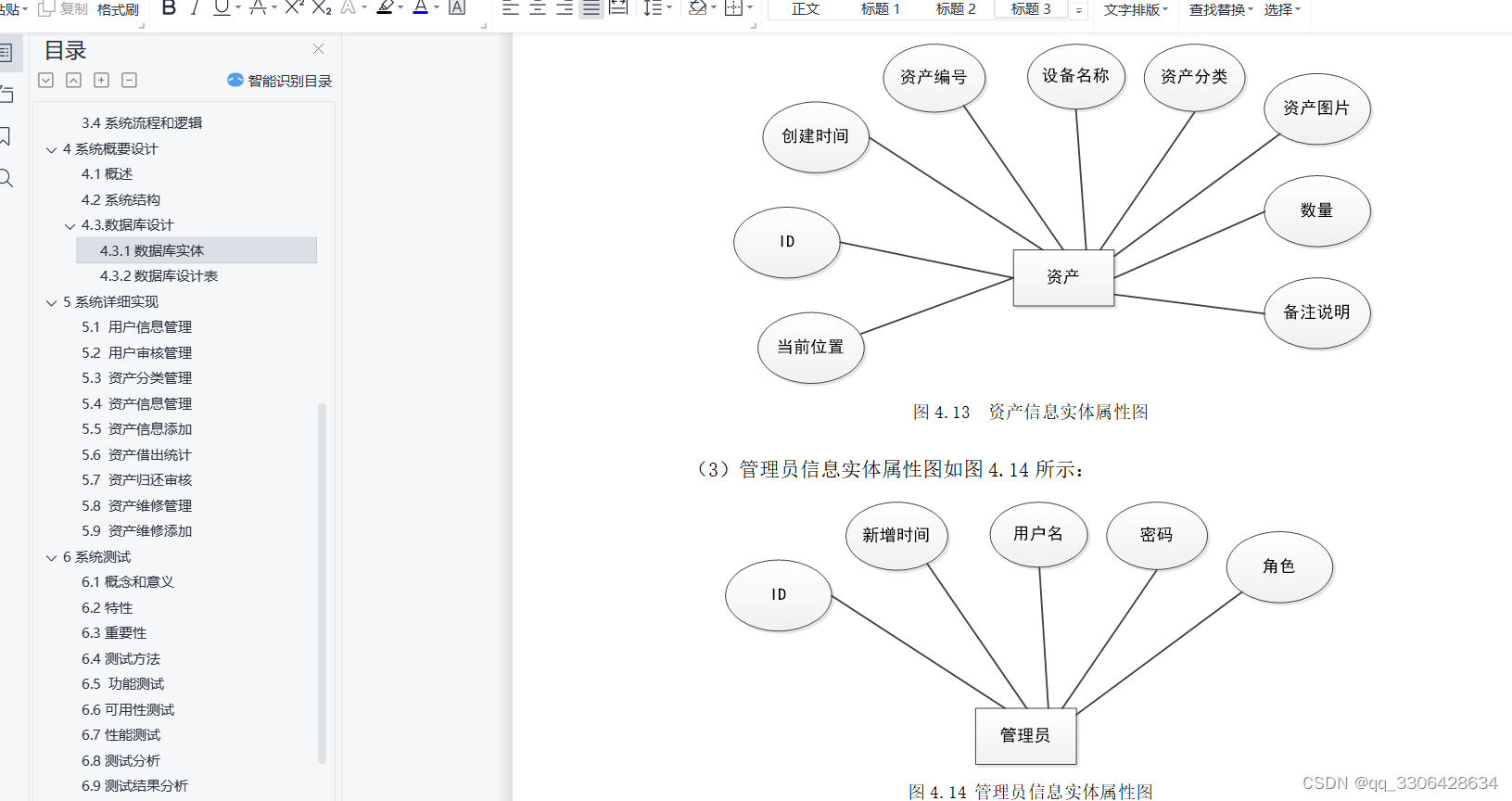Open the 查找替换 menu

click(x=1221, y=9)
